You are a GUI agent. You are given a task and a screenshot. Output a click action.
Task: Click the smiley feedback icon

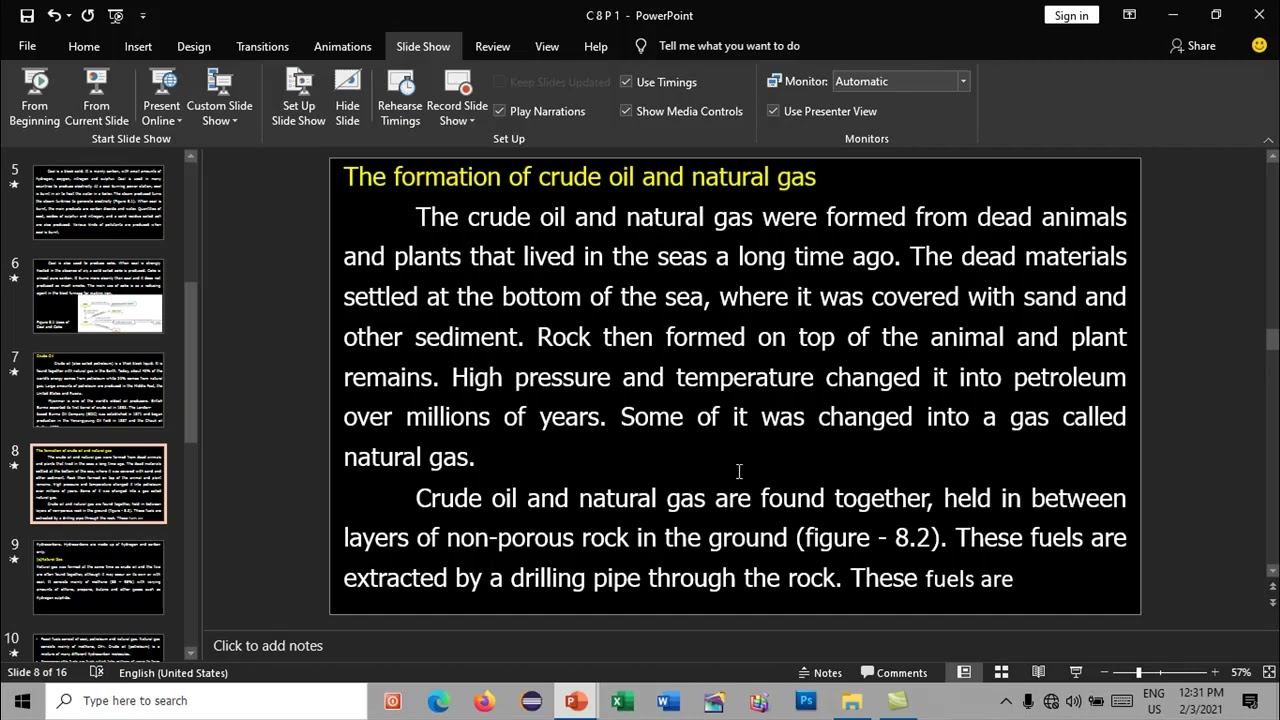pyautogui.click(x=1259, y=45)
